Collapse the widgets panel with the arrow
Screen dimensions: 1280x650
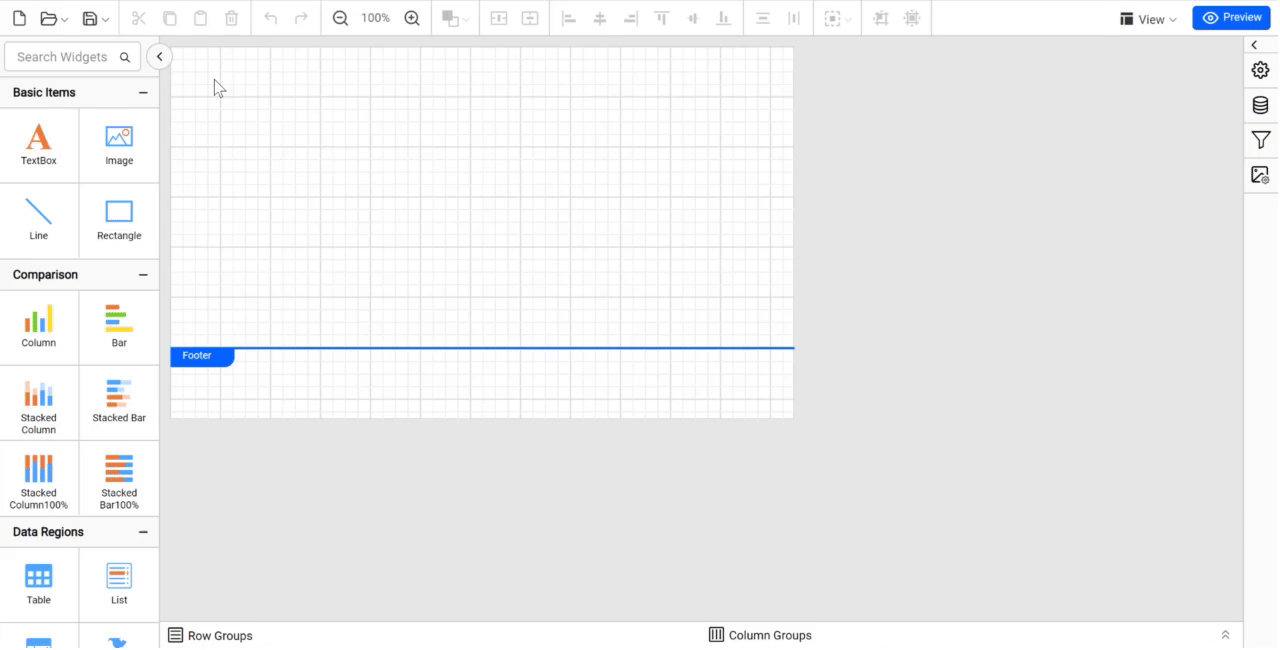click(x=159, y=57)
